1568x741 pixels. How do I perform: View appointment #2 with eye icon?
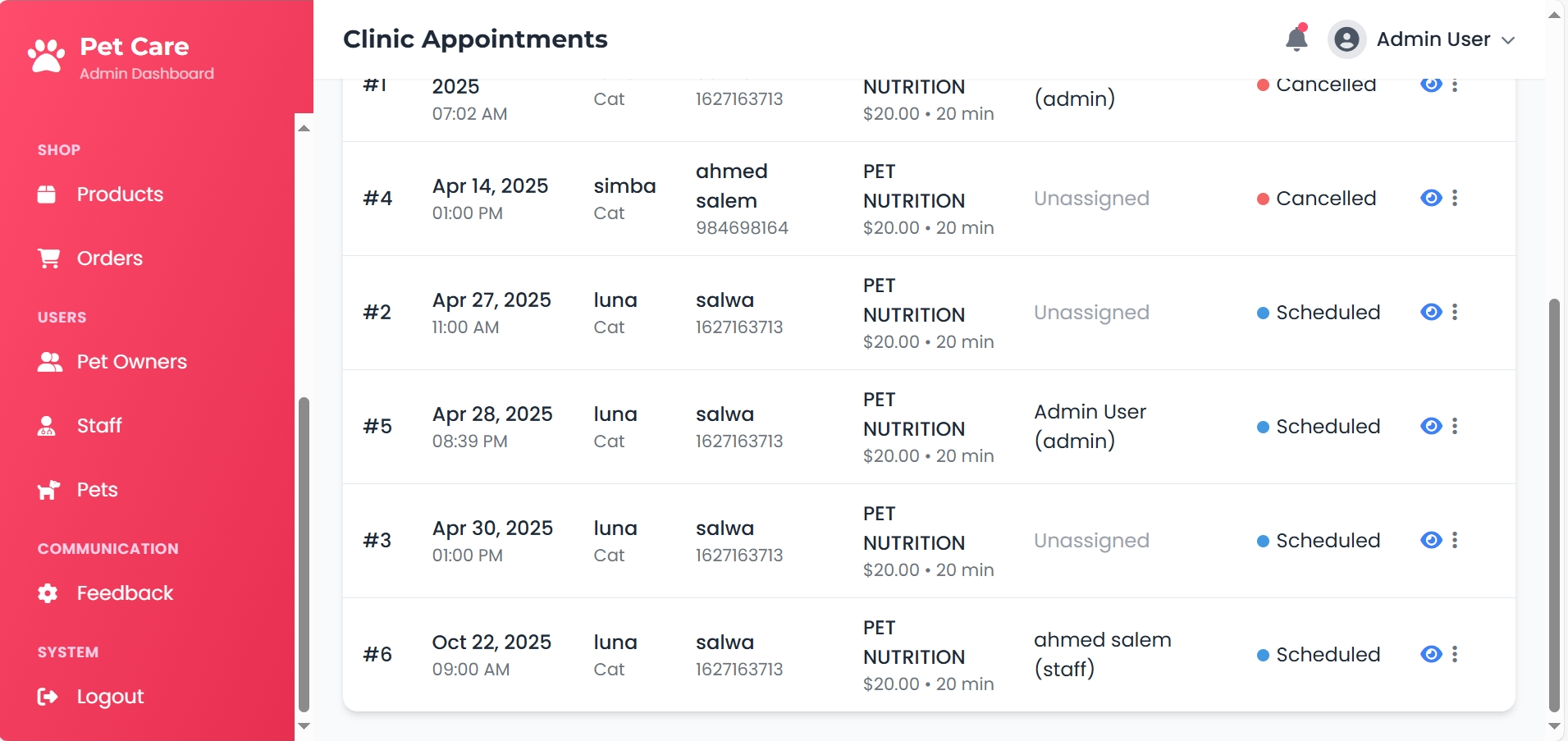[1431, 312]
